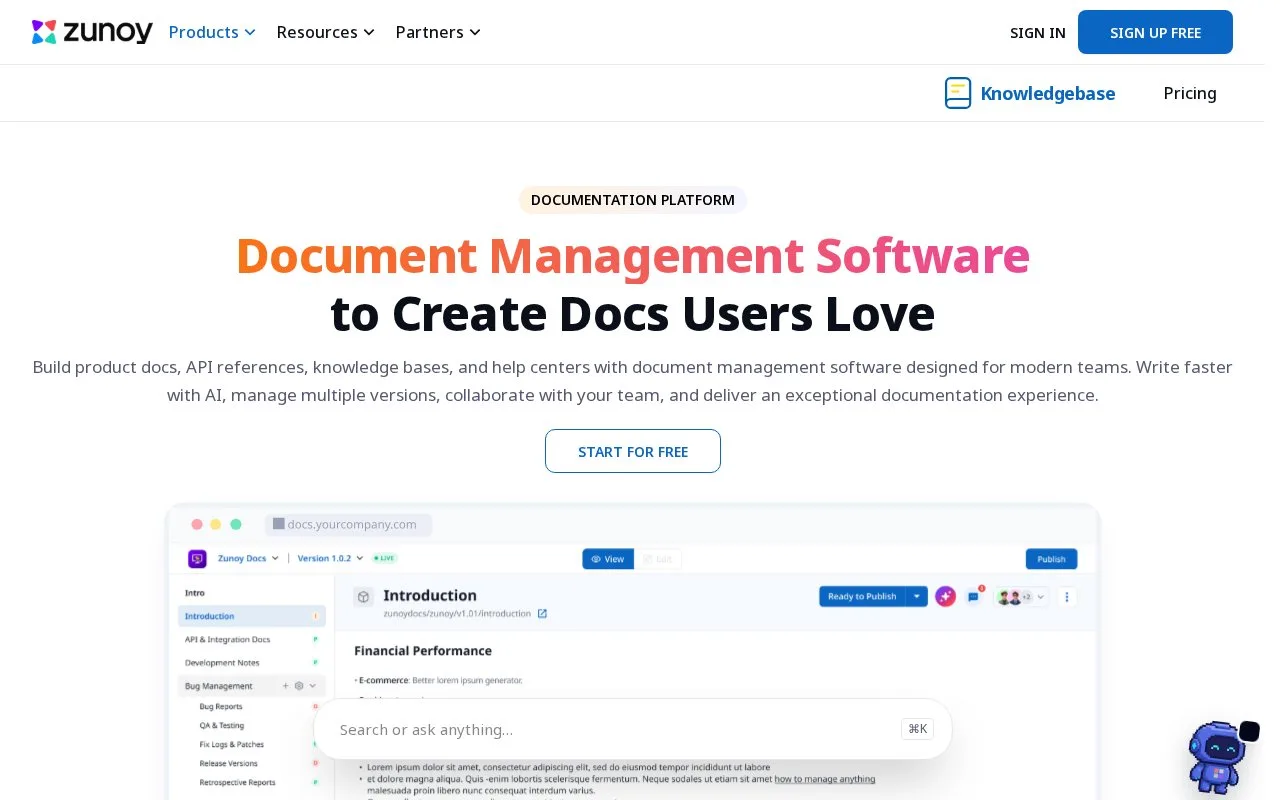Viewport: 1280px width, 800px height.
Task: Open the Knowledgebase tab label
Action: click(1047, 93)
